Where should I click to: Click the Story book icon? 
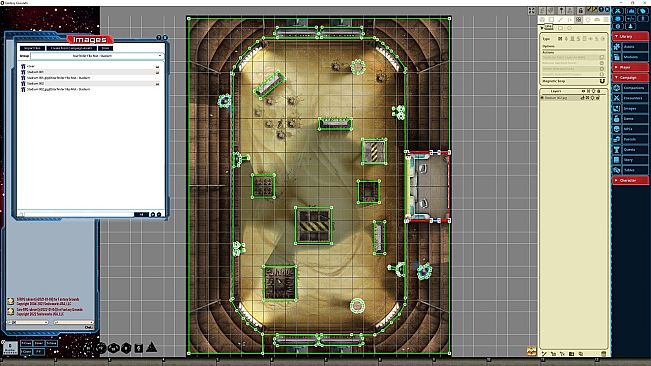(617, 160)
